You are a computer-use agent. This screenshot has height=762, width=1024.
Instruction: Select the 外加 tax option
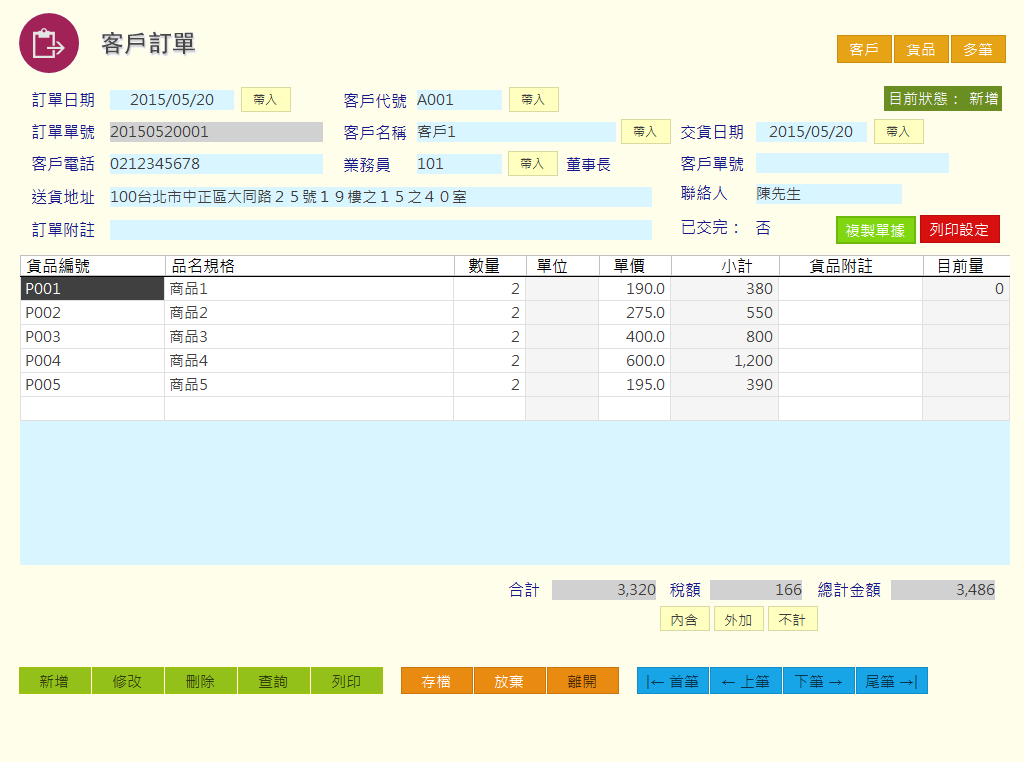click(738, 619)
